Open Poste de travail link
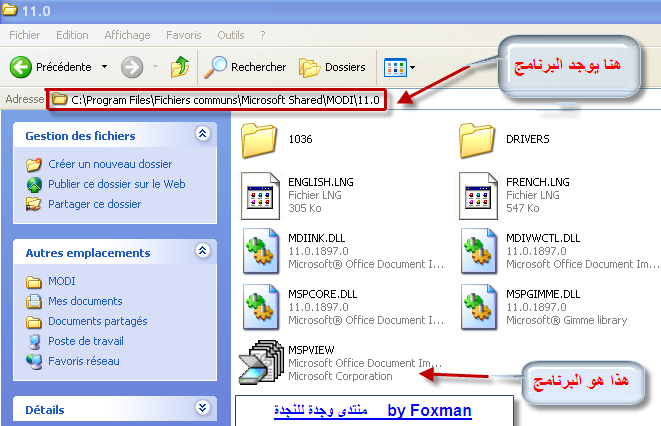 pos(86,341)
